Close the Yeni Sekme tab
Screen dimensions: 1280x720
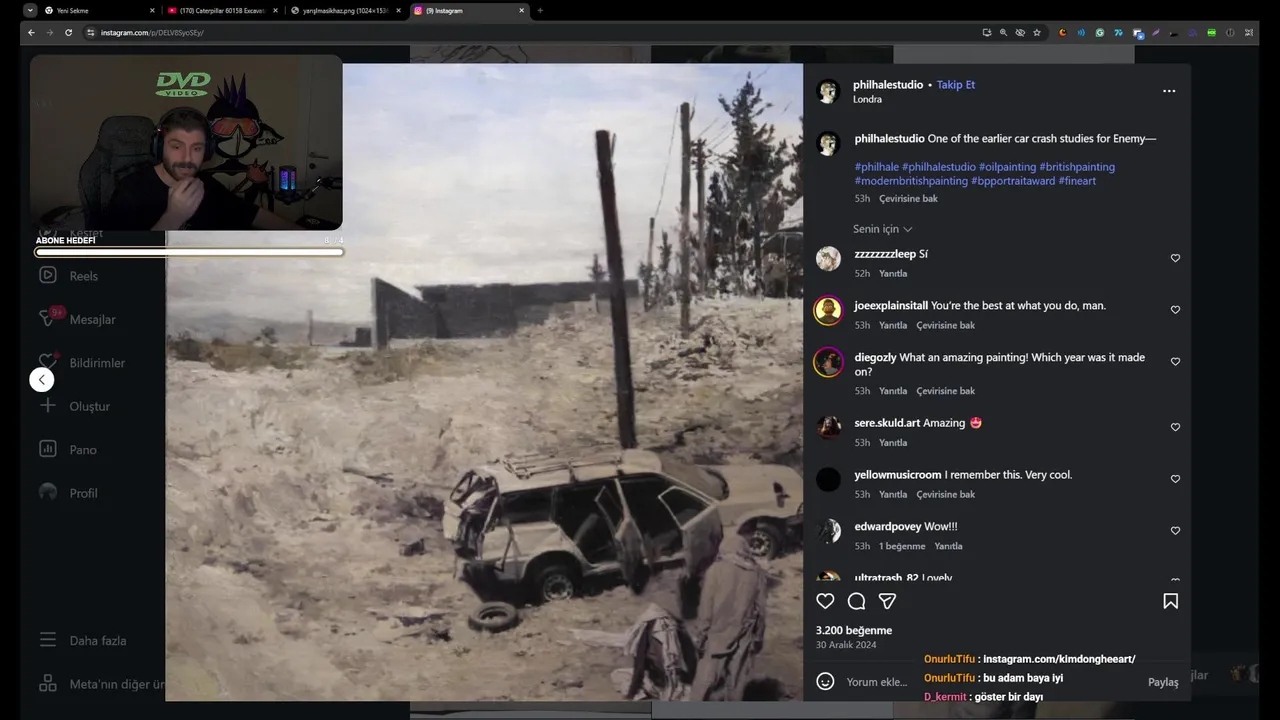pyautogui.click(x=152, y=10)
